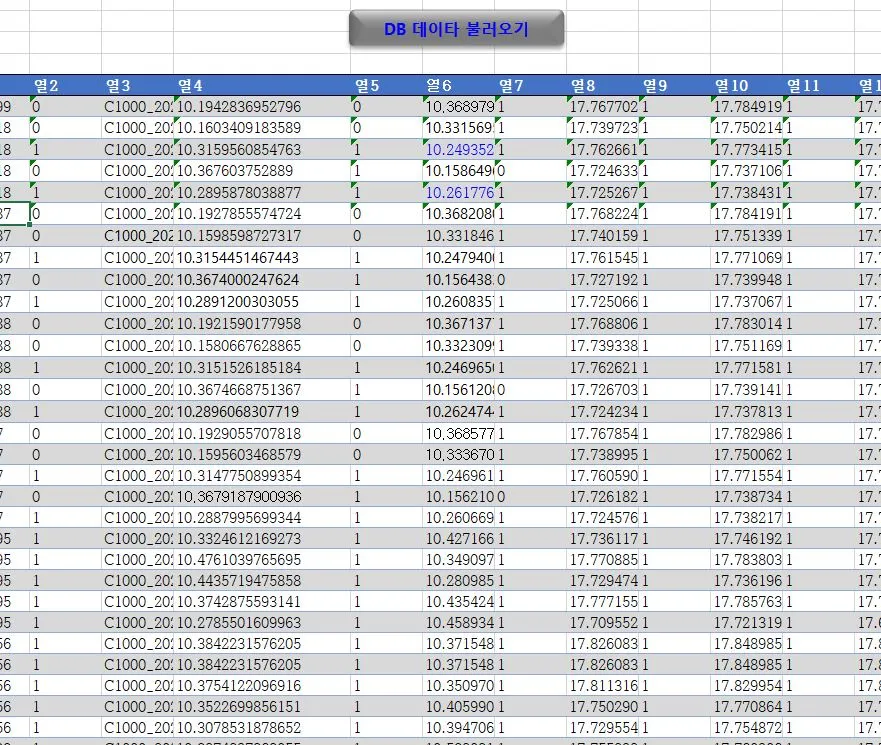Select cell with value 17.784919
Screen dimensions: 881x745
746,107
